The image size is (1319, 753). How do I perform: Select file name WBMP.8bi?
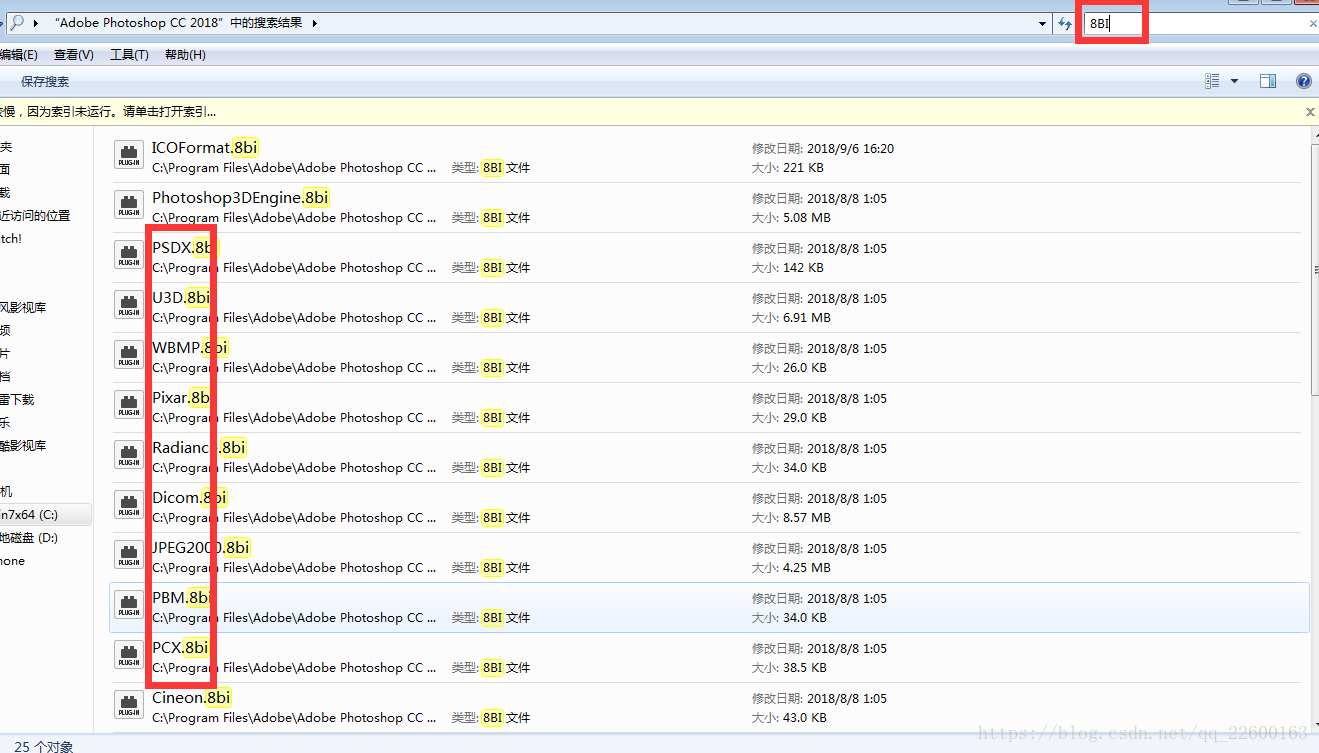(190, 348)
